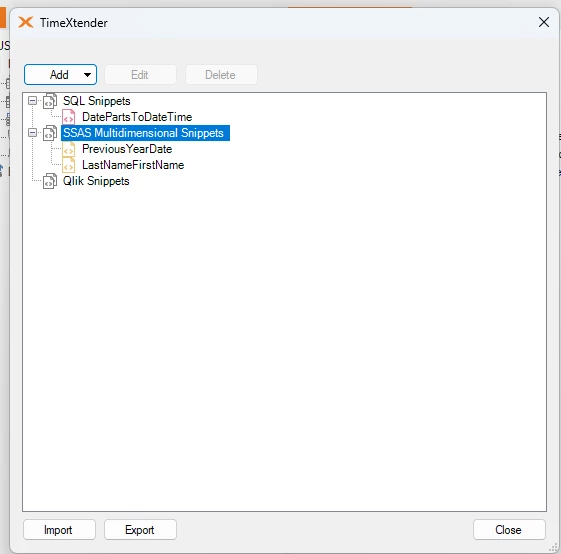
Task: Click the Qlik Snippets folder icon
Action: tap(50, 181)
